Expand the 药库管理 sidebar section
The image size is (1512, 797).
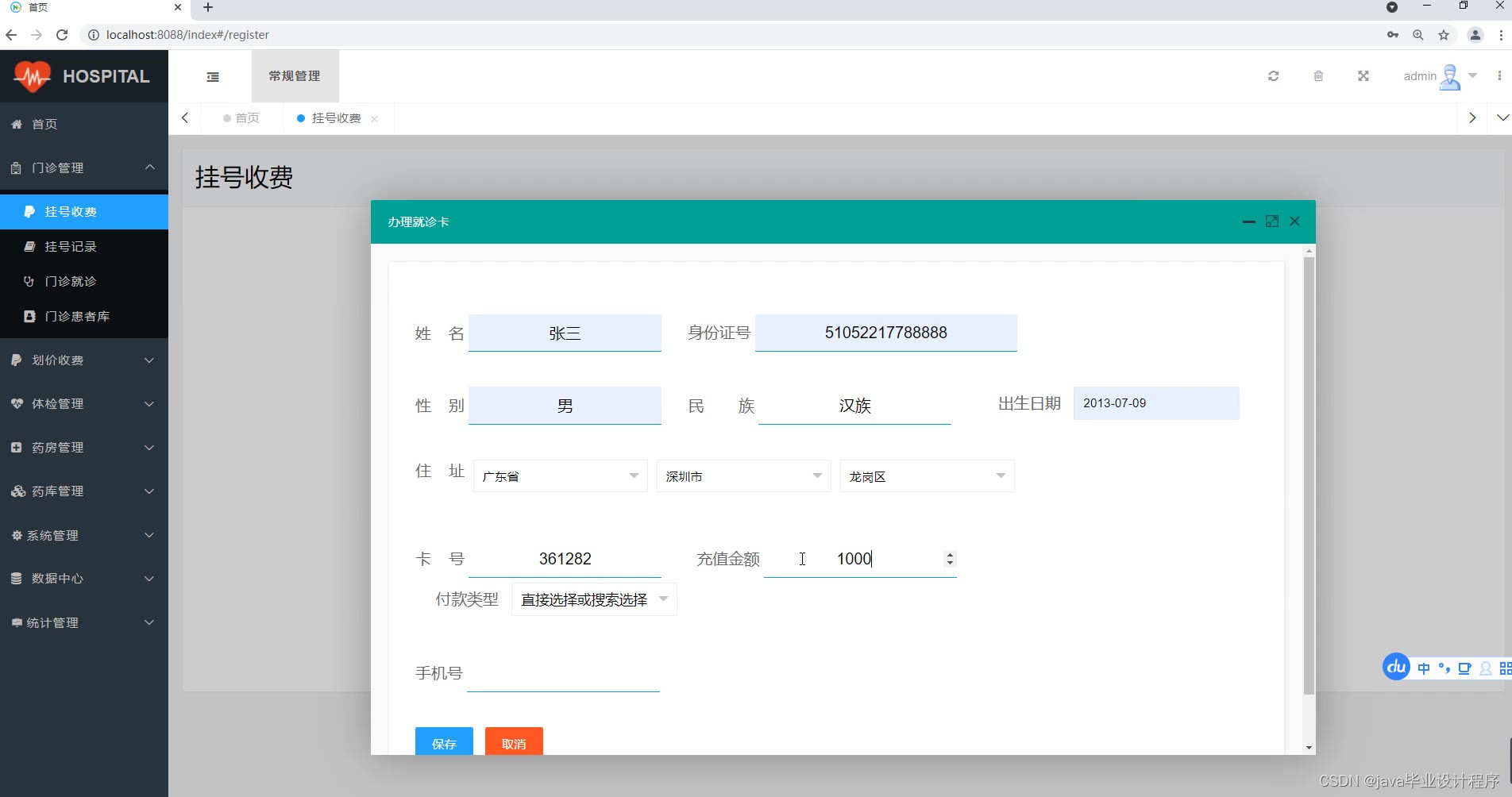pos(84,491)
